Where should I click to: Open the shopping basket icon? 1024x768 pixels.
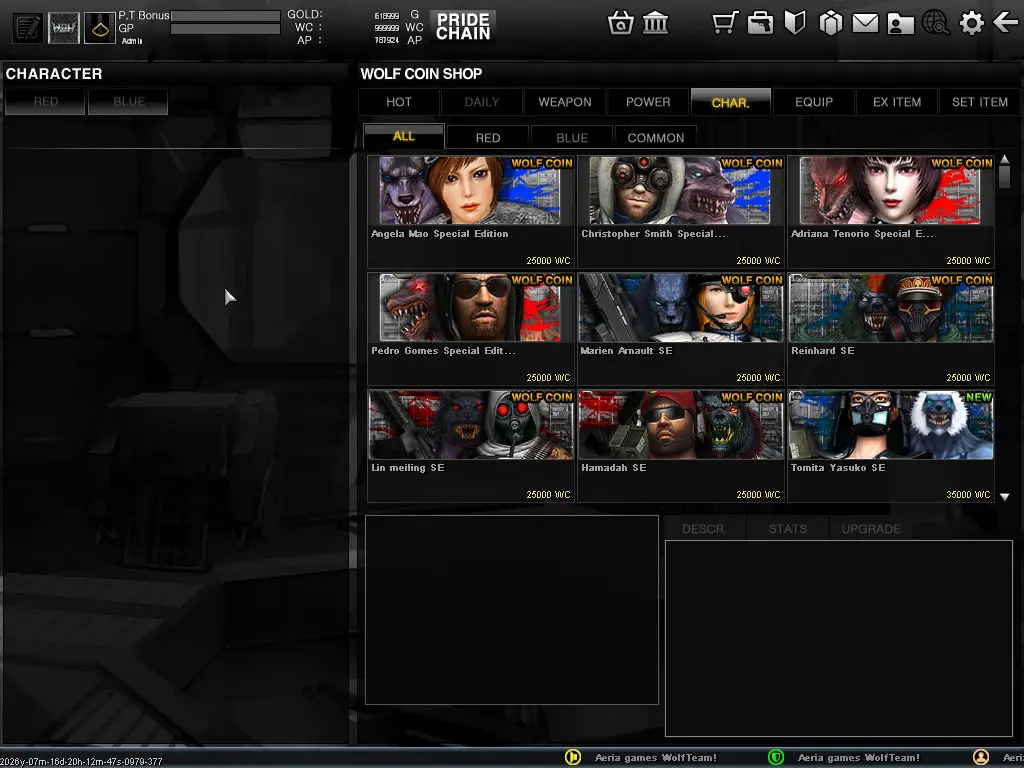(x=620, y=24)
